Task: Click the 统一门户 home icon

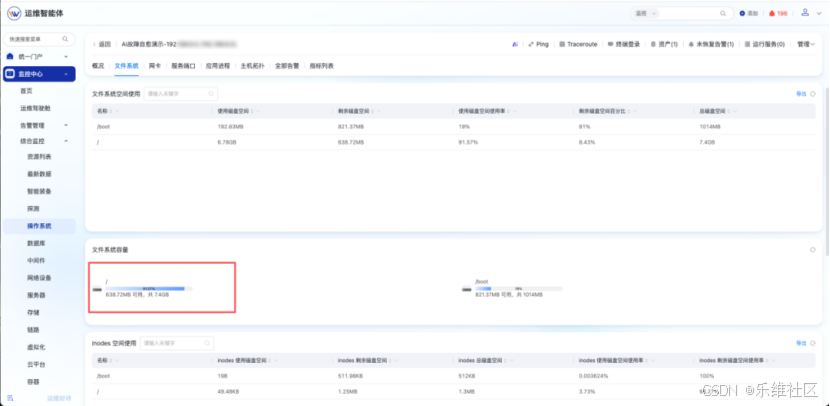Action: click(10, 56)
